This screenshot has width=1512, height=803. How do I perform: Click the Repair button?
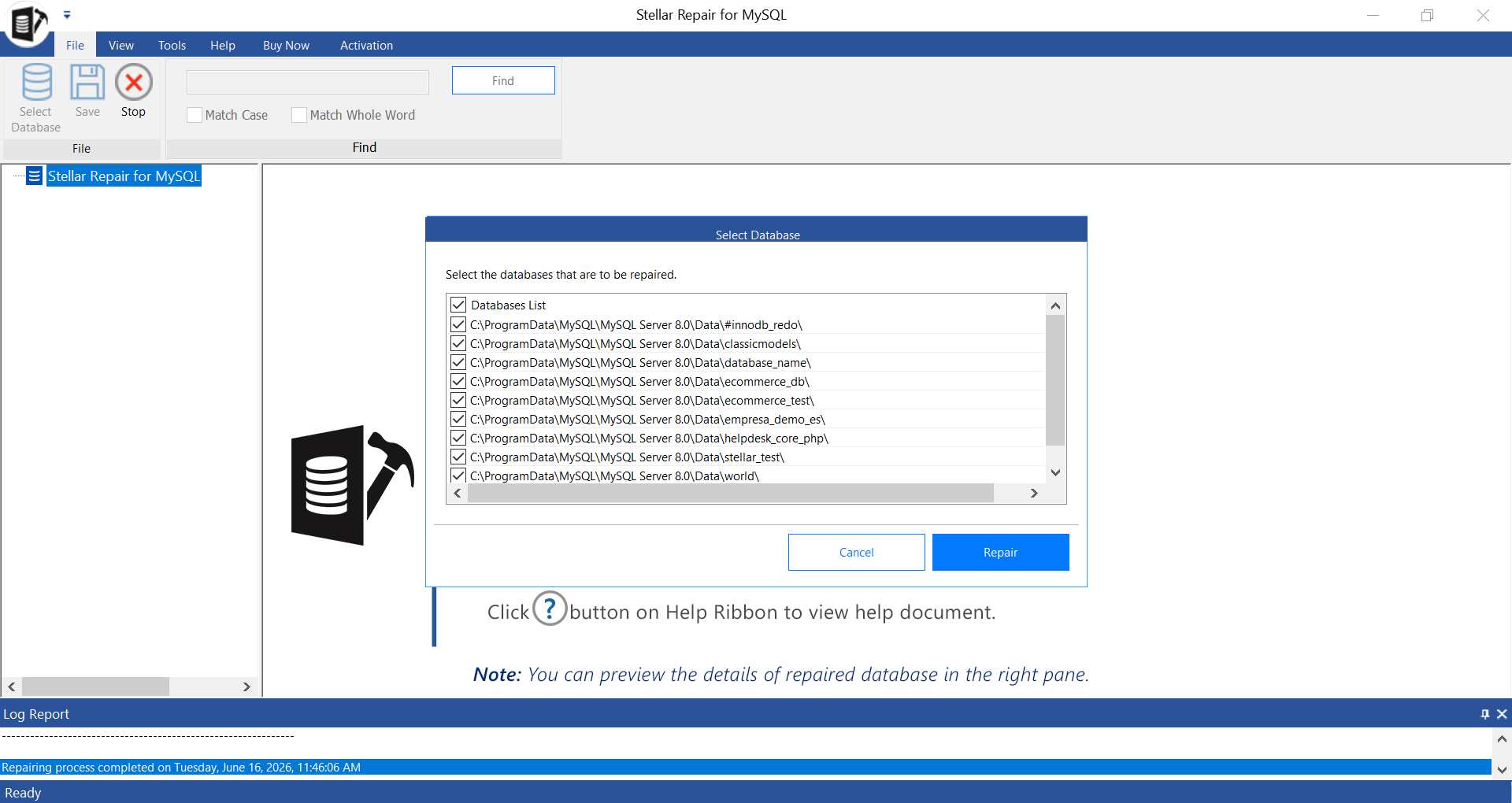pos(1000,553)
